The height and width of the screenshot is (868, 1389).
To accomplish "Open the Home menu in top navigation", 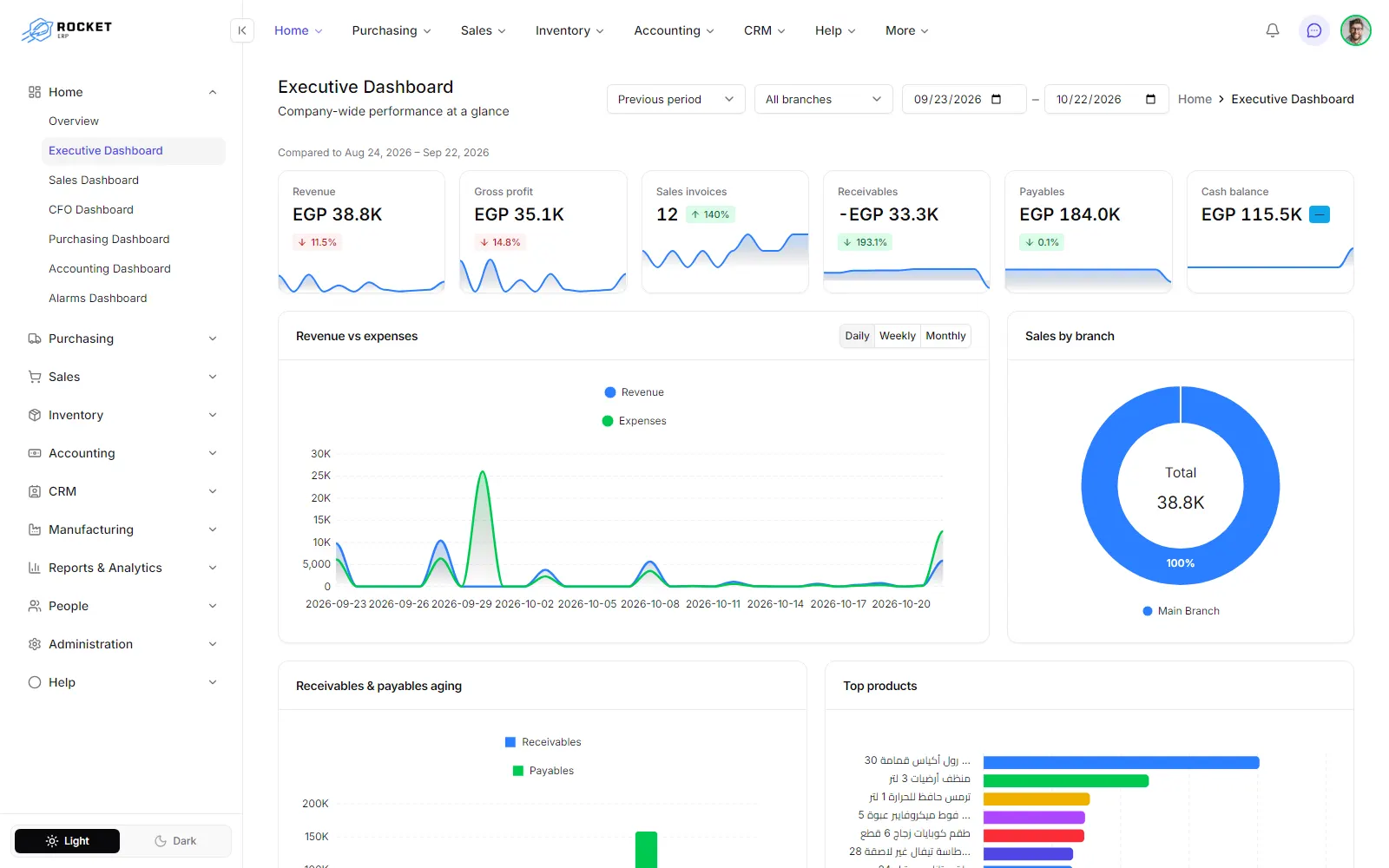I will [299, 30].
